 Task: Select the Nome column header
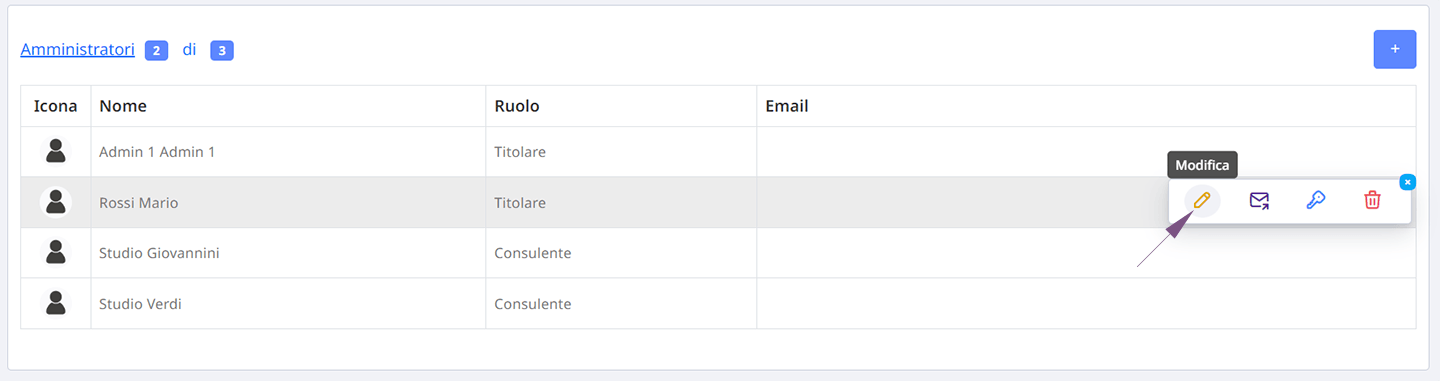pyautogui.click(x=123, y=106)
